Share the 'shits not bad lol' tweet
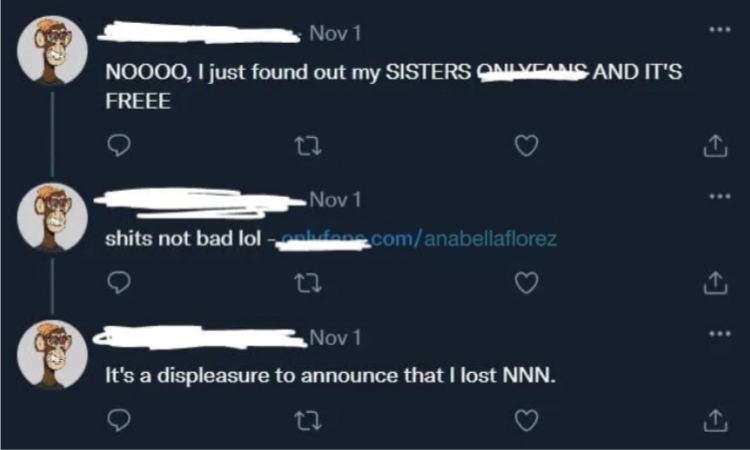 pos(715,283)
